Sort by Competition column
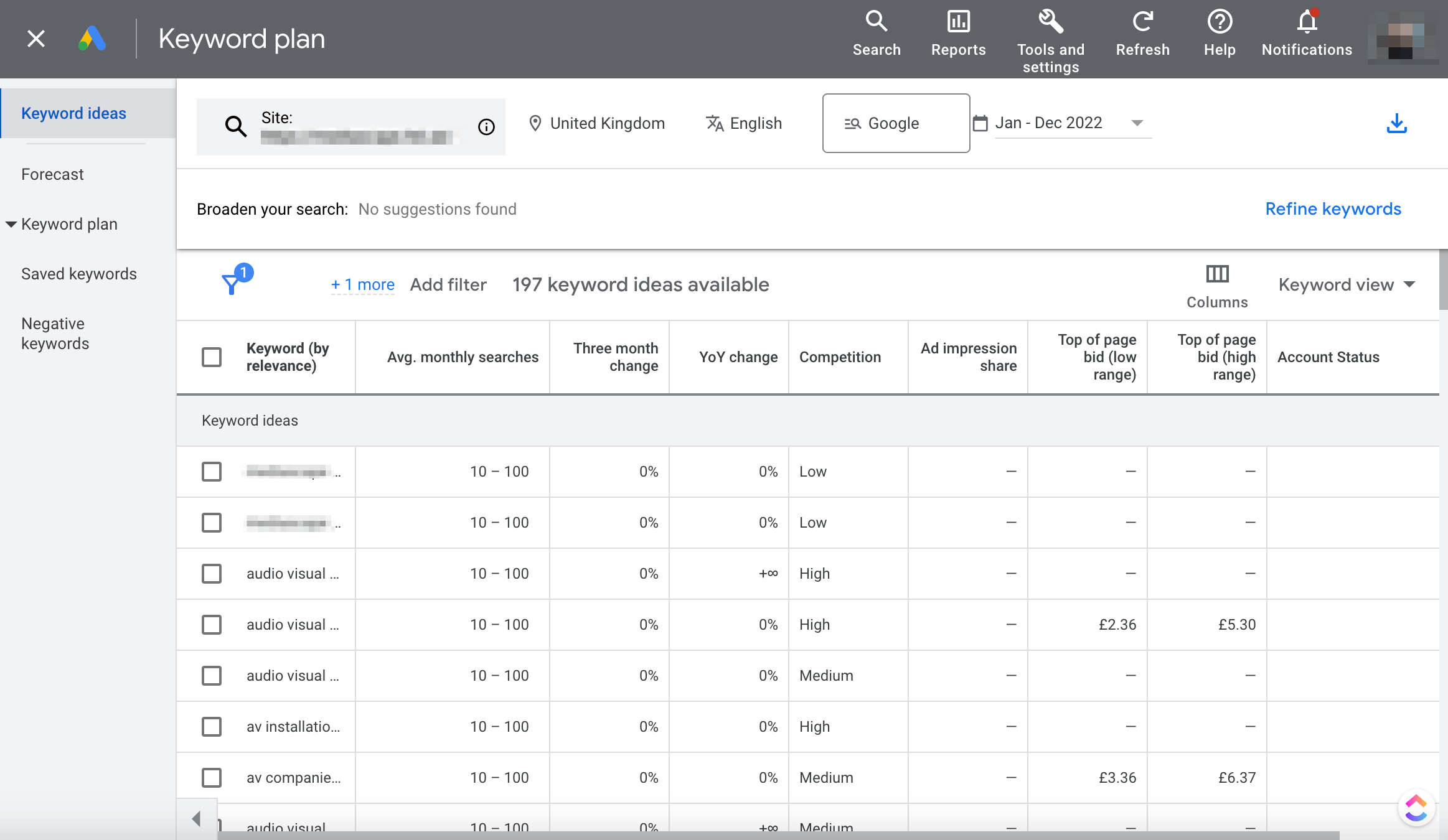This screenshot has width=1448, height=840. pos(840,357)
